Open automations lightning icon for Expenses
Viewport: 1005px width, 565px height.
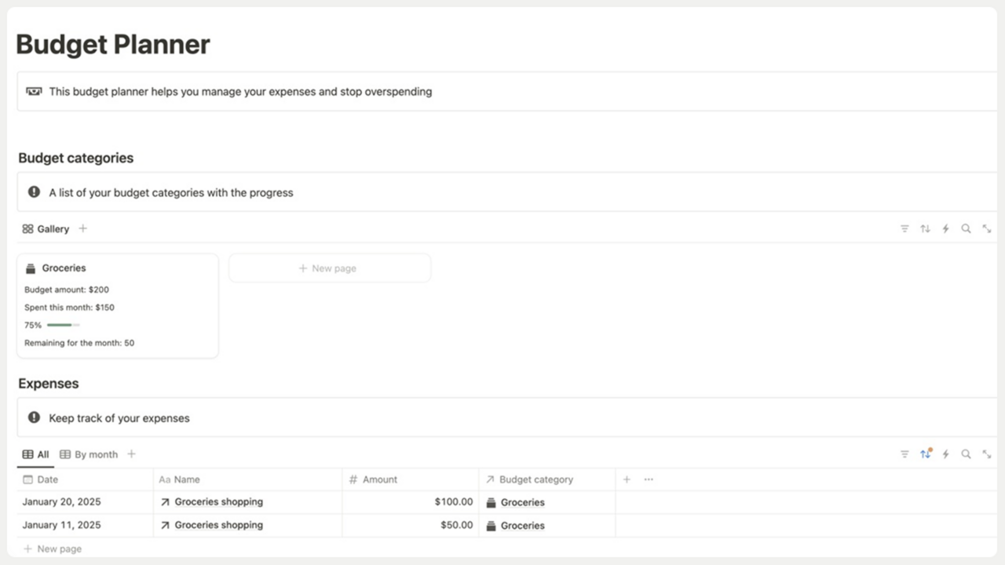coord(945,454)
